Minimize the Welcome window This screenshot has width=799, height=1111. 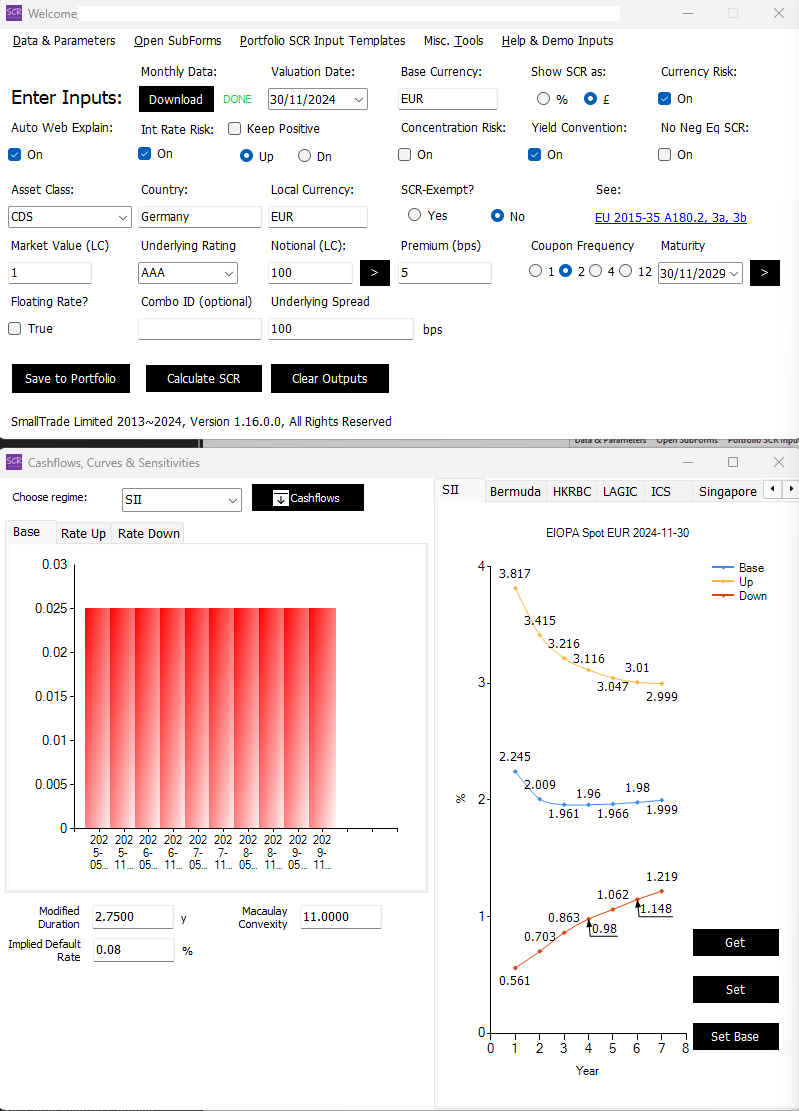click(686, 13)
